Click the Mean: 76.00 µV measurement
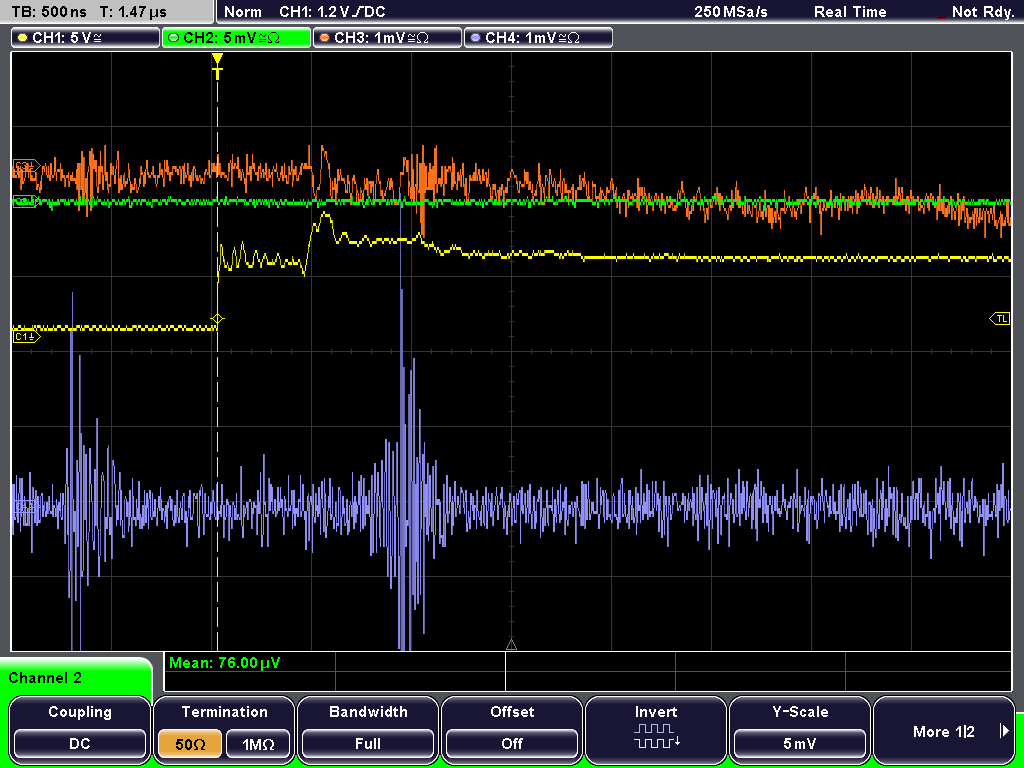Screen dimensions: 1024x768 (225, 663)
